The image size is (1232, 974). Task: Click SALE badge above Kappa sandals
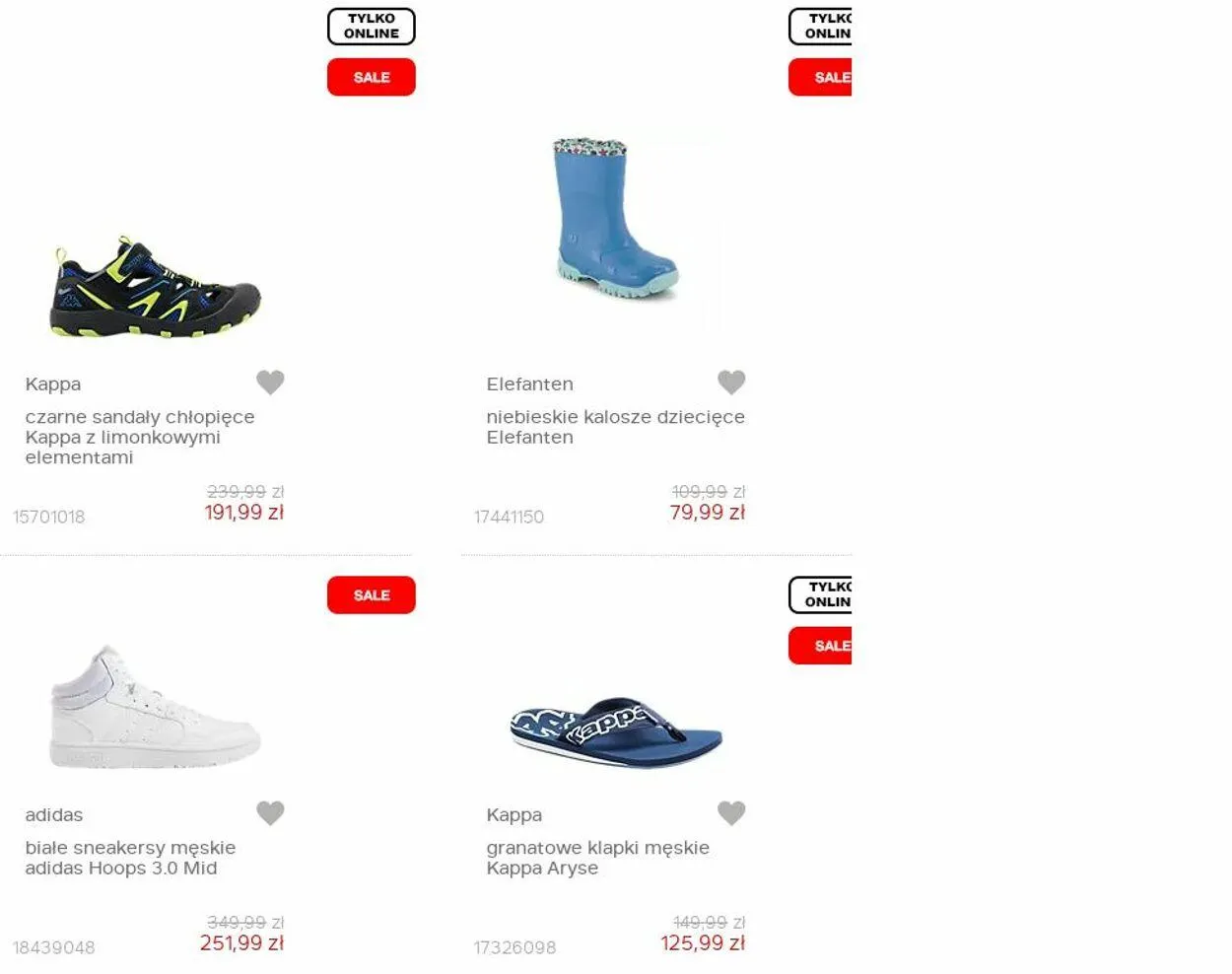[x=372, y=77]
